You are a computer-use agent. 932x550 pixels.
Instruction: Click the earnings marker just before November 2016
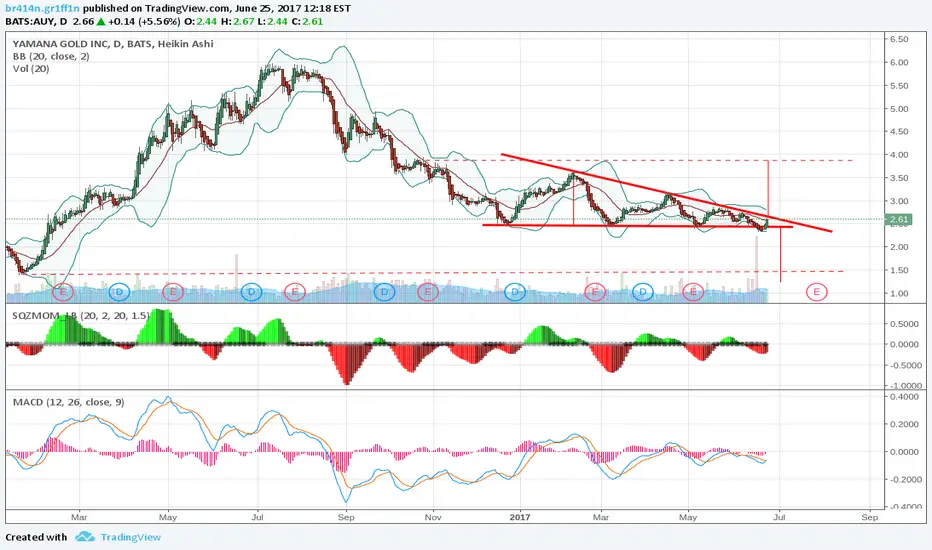[427, 292]
